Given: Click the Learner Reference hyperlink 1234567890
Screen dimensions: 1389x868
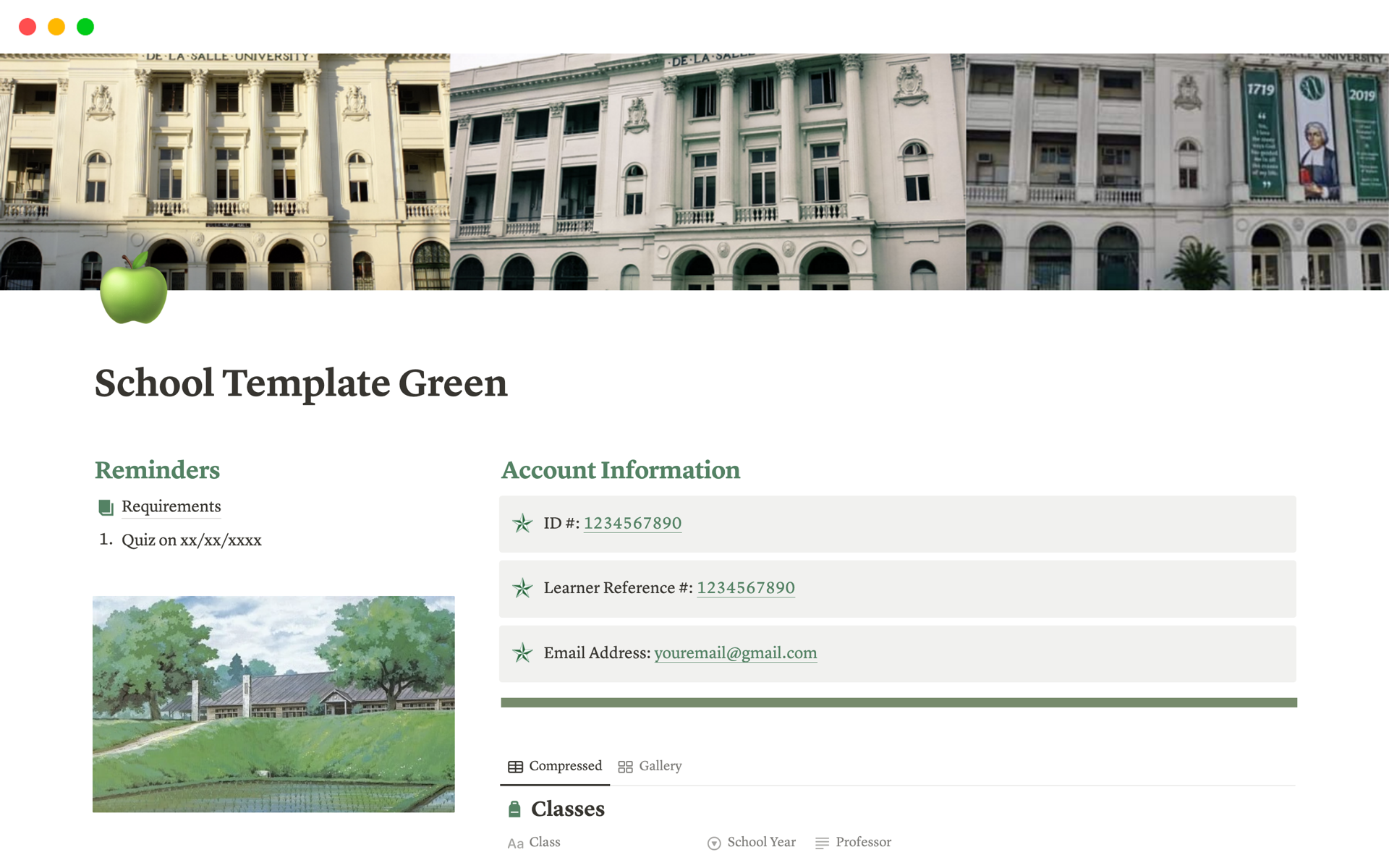Looking at the screenshot, I should [744, 588].
